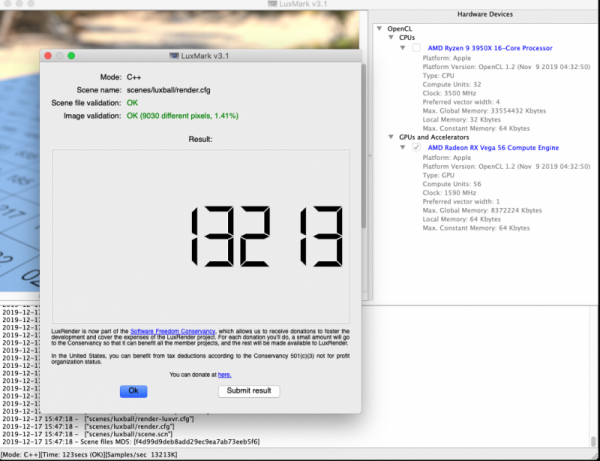Click the 'Mode: C++' value in dialog
The width and height of the screenshot is (600, 461).
pyautogui.click(x=134, y=77)
